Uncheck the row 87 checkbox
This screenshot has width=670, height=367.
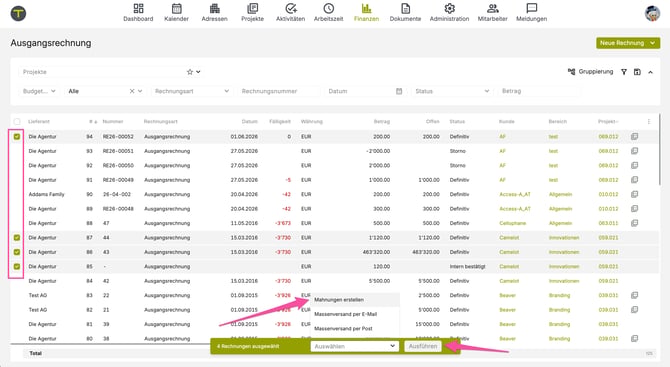[17, 238]
